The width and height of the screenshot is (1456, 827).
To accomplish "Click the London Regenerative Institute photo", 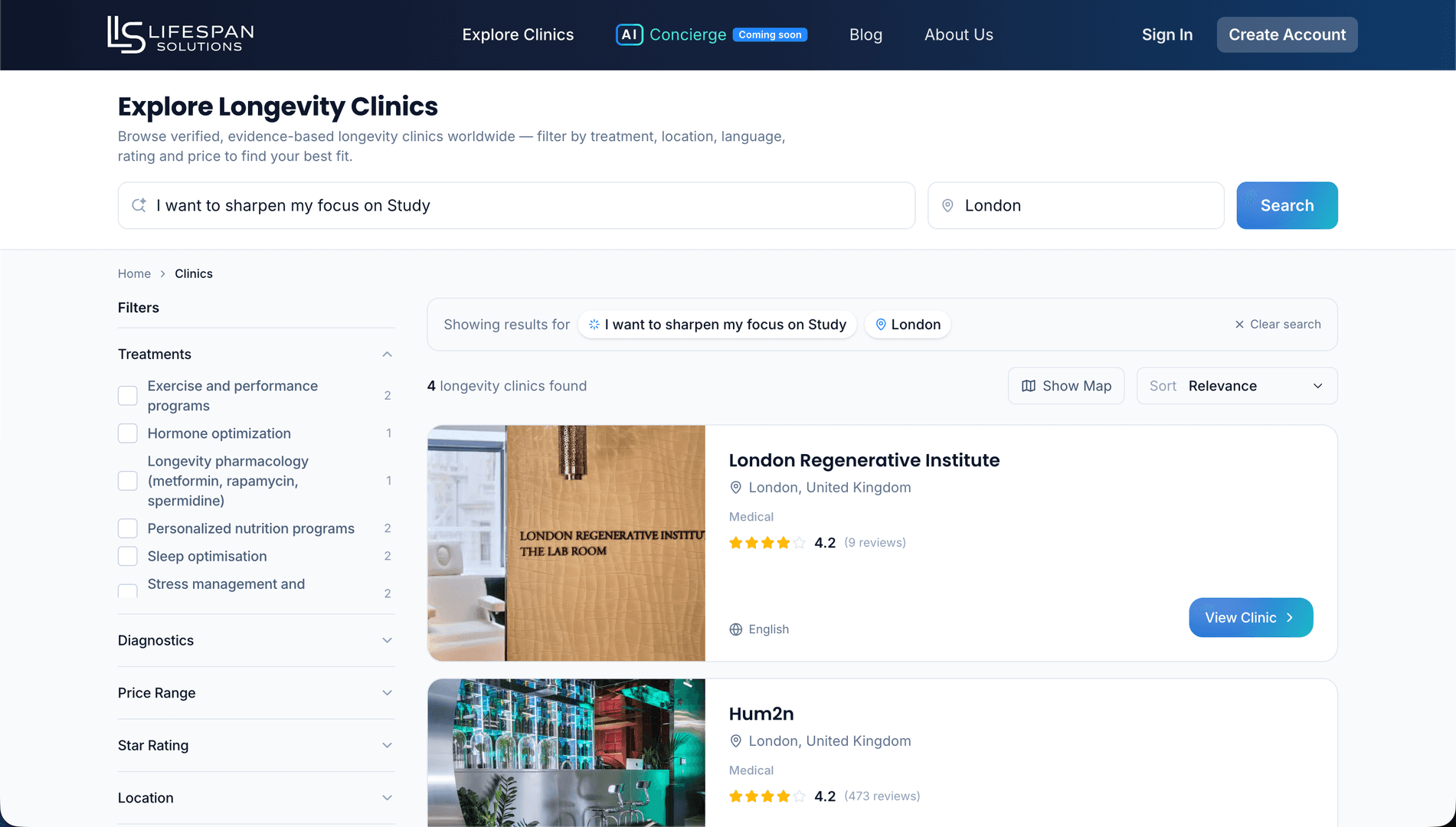I will (566, 543).
